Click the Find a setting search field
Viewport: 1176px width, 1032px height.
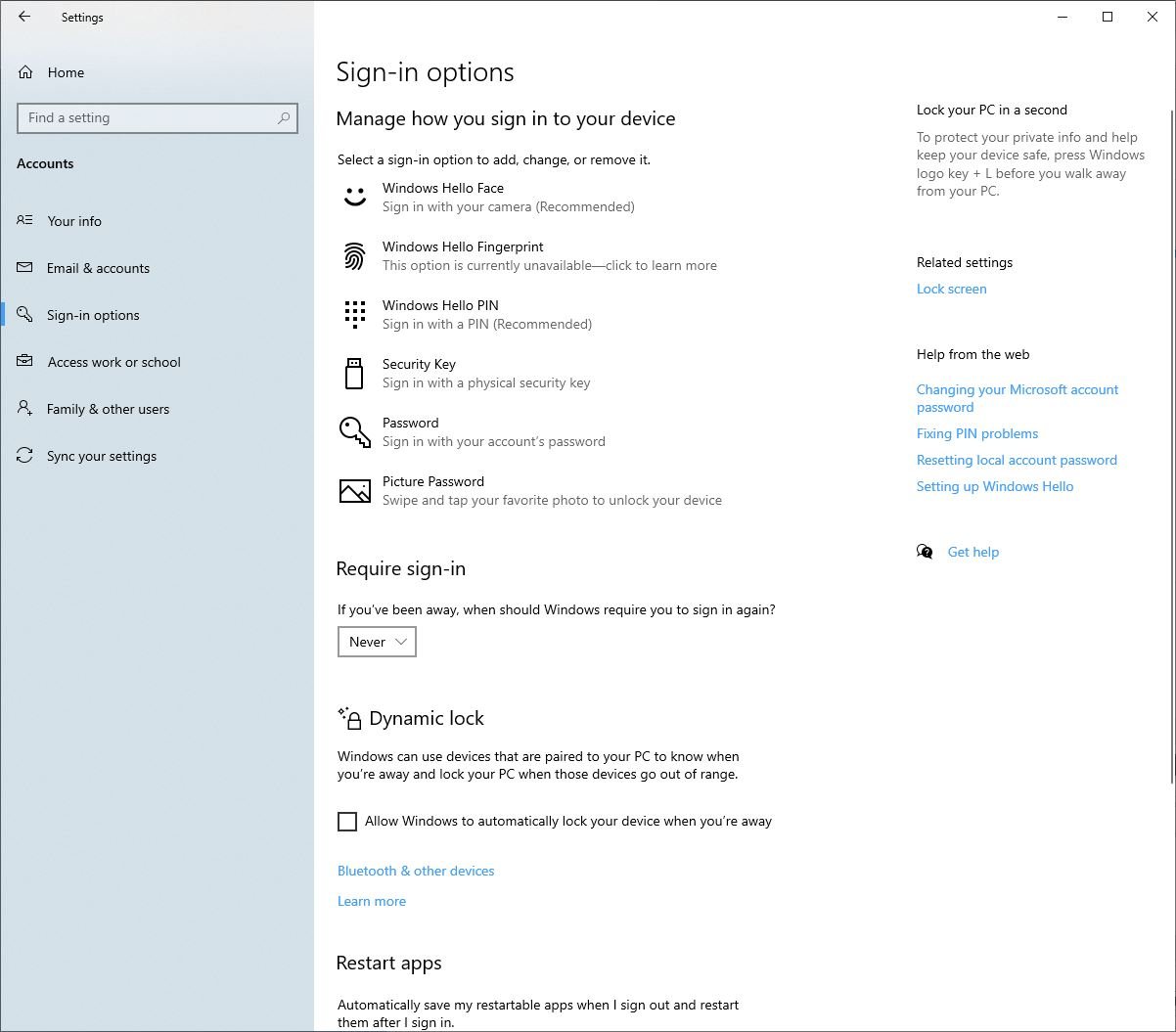tap(158, 117)
